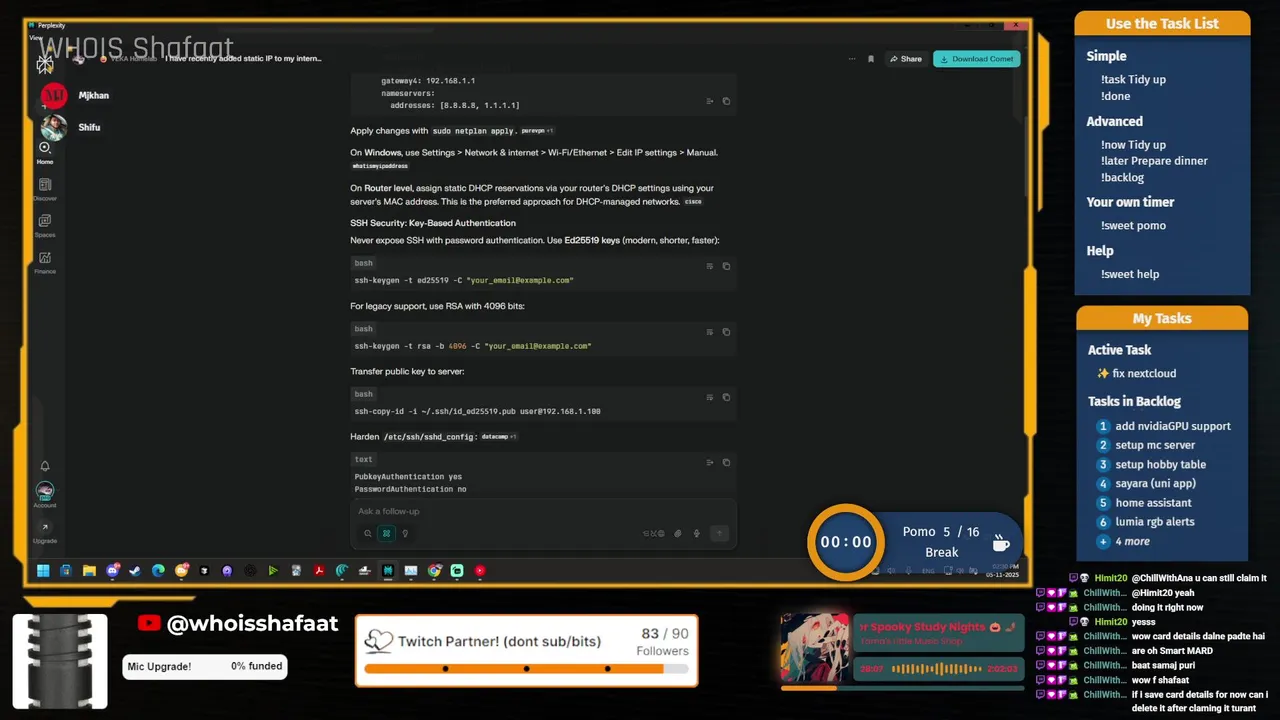The image size is (1280, 720).
Task: Click Download Comet button
Action: [977, 59]
